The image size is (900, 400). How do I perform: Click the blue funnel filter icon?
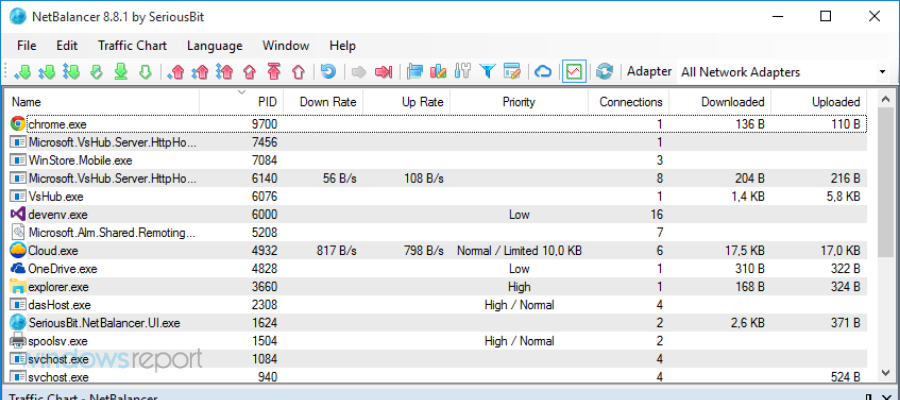[x=487, y=72]
